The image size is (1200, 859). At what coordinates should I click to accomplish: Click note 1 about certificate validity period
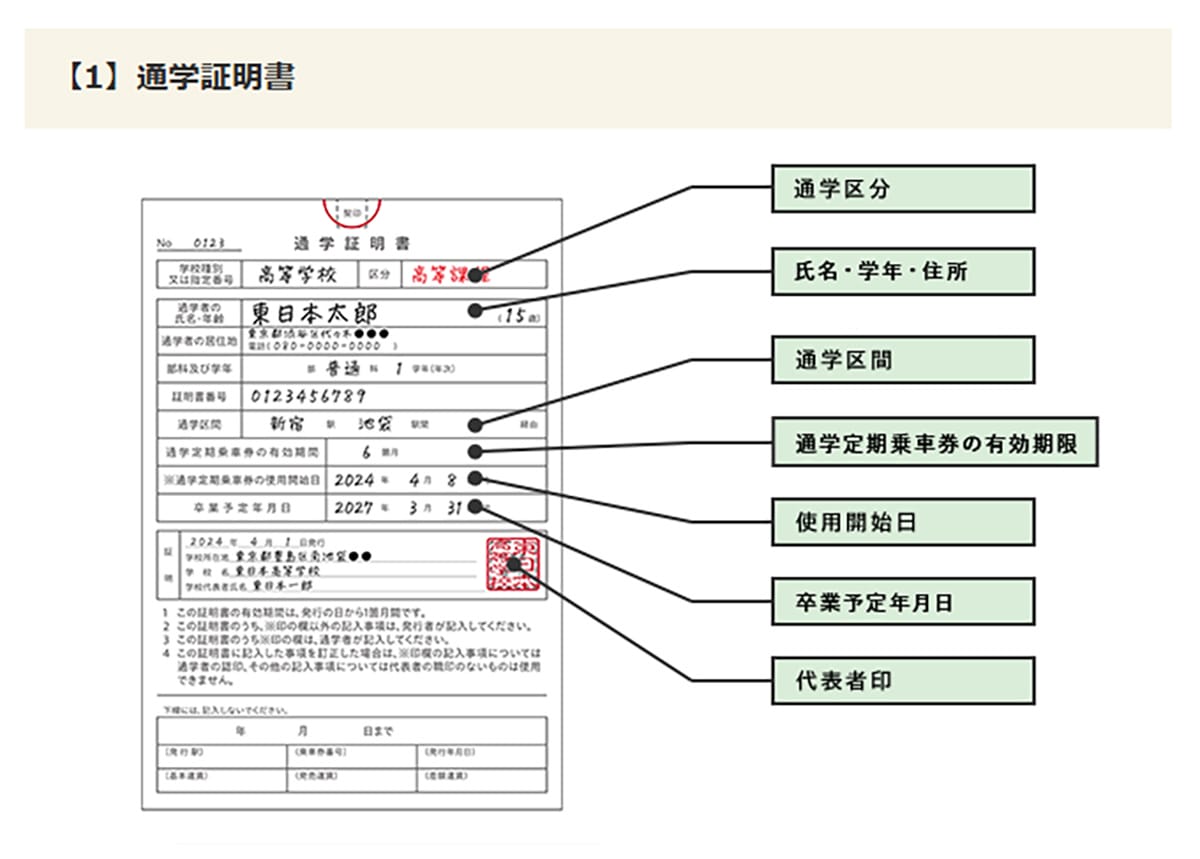click(294, 612)
